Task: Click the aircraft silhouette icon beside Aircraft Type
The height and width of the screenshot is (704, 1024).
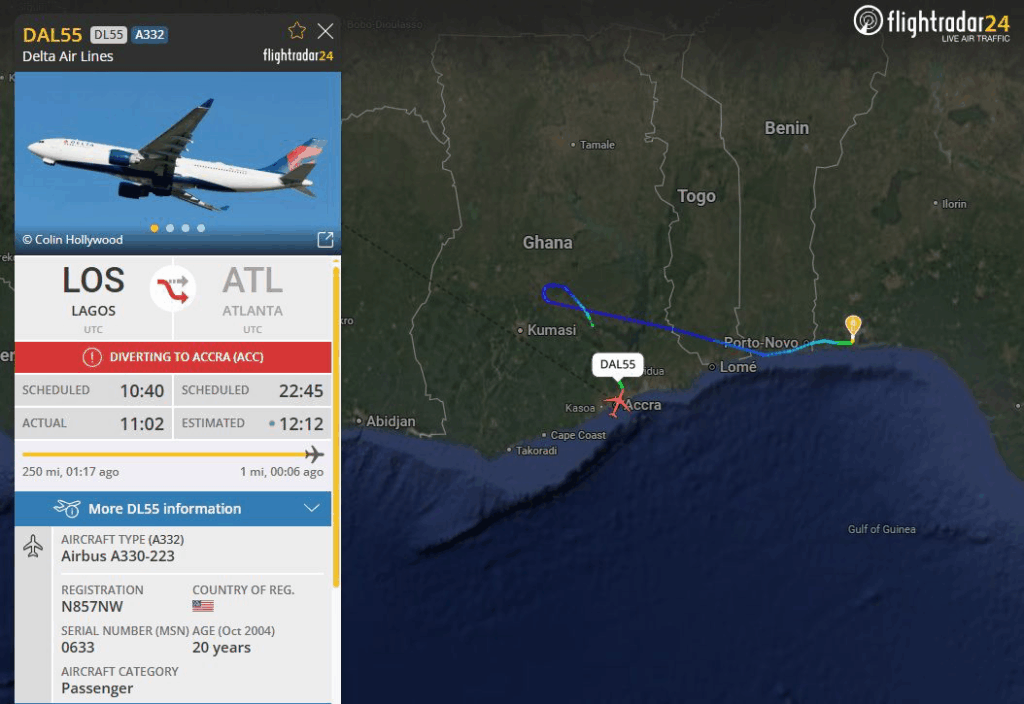Action: point(33,546)
